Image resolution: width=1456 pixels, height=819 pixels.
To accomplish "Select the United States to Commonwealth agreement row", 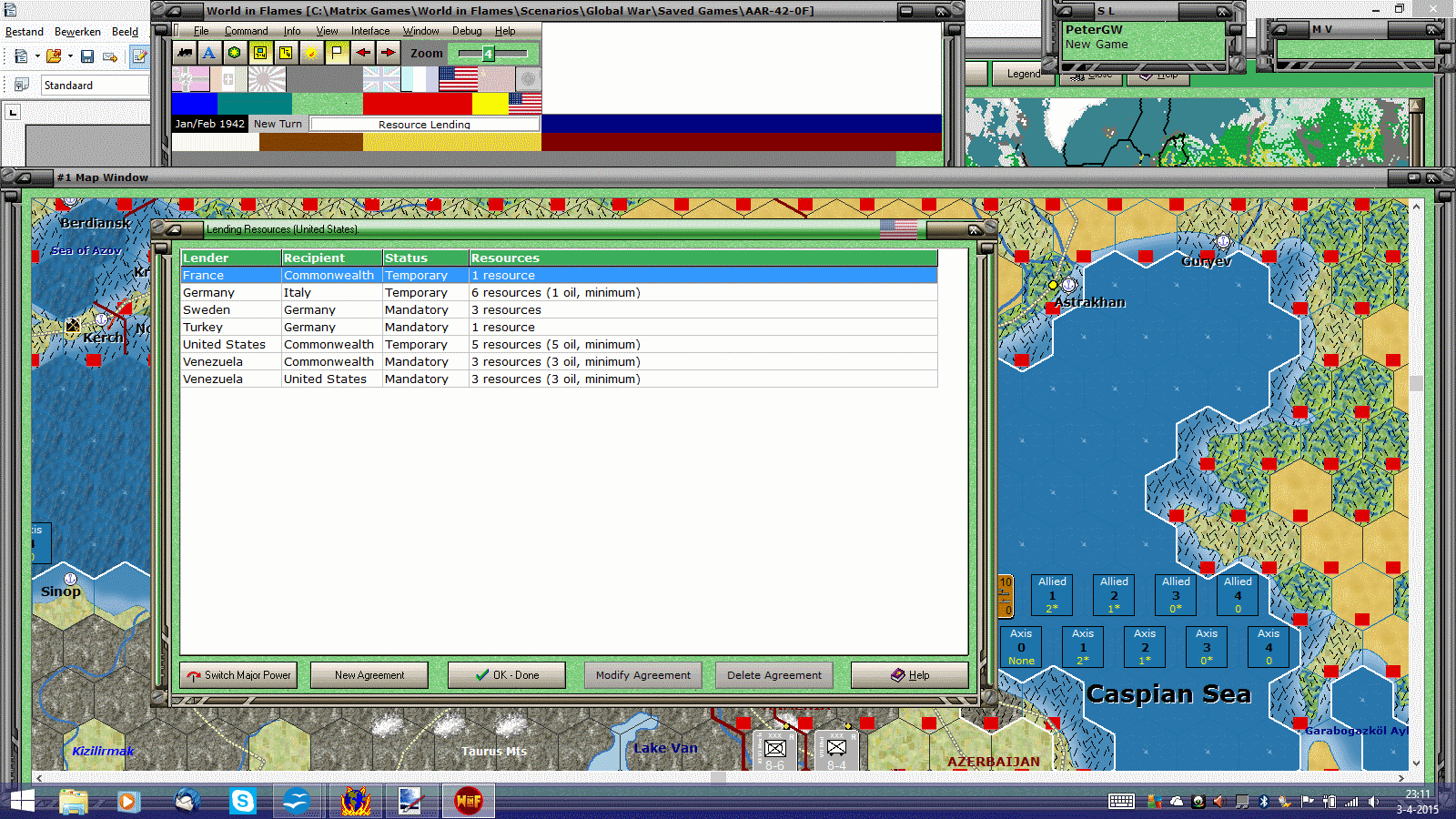I will click(x=559, y=344).
